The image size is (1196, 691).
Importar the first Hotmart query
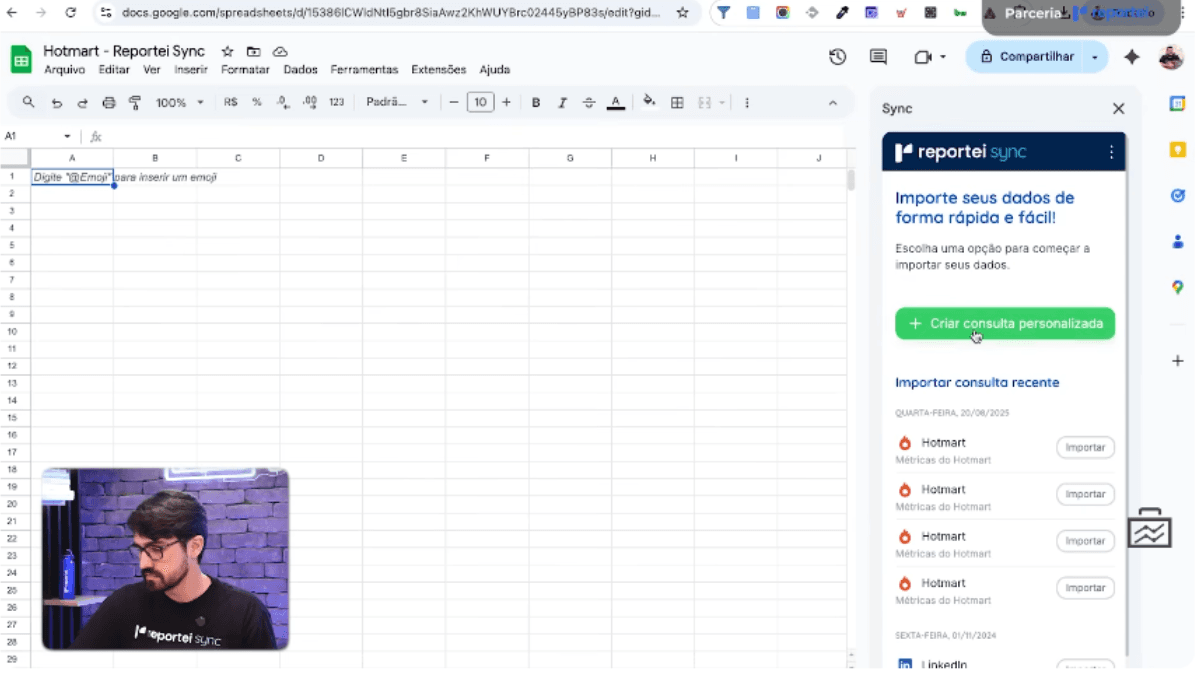(x=1085, y=447)
